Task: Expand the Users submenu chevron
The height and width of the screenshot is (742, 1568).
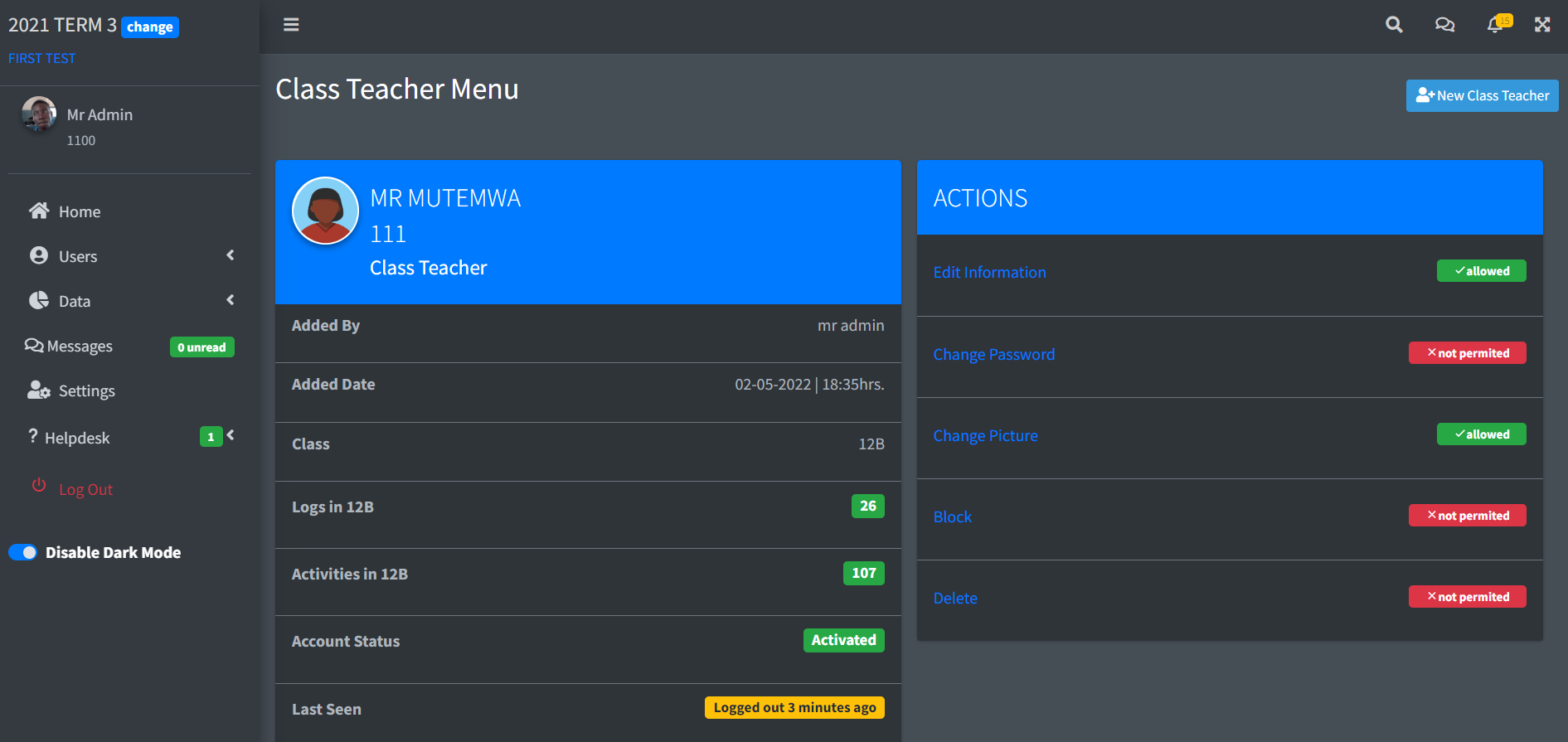Action: click(231, 255)
